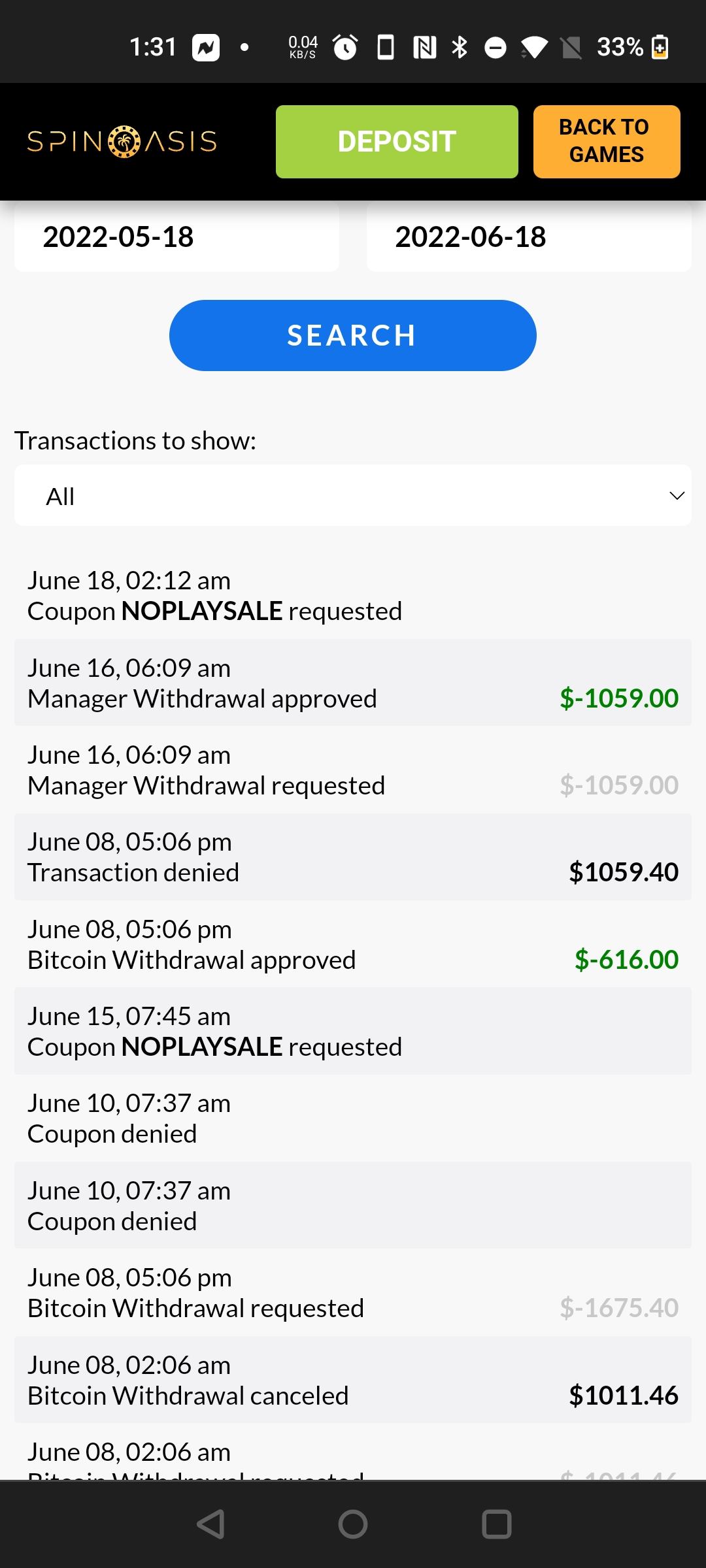This screenshot has width=706, height=1568.
Task: Open the Transactions to show dropdown
Action: coord(353,496)
